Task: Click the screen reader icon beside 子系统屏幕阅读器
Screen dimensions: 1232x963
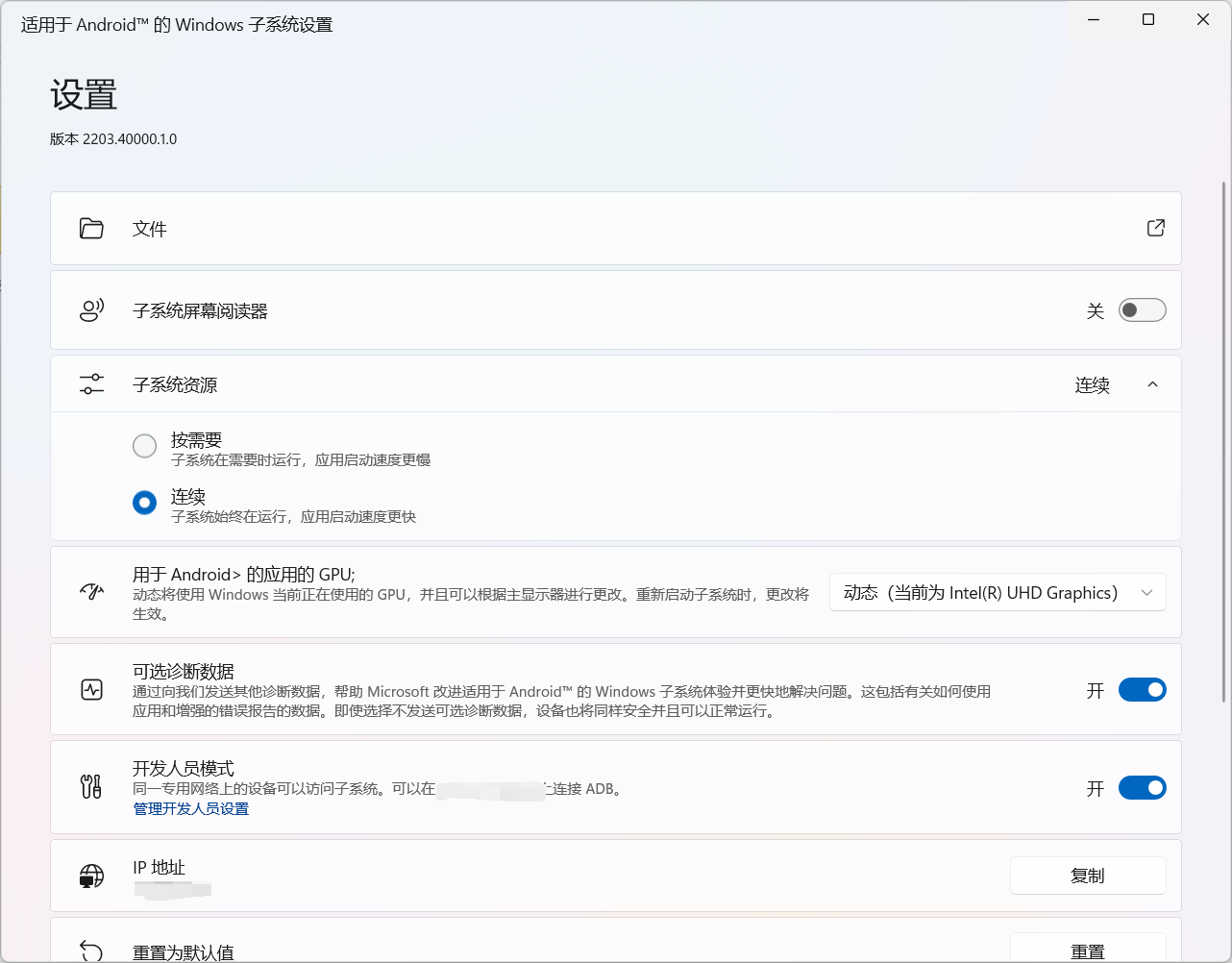Action: 91,309
